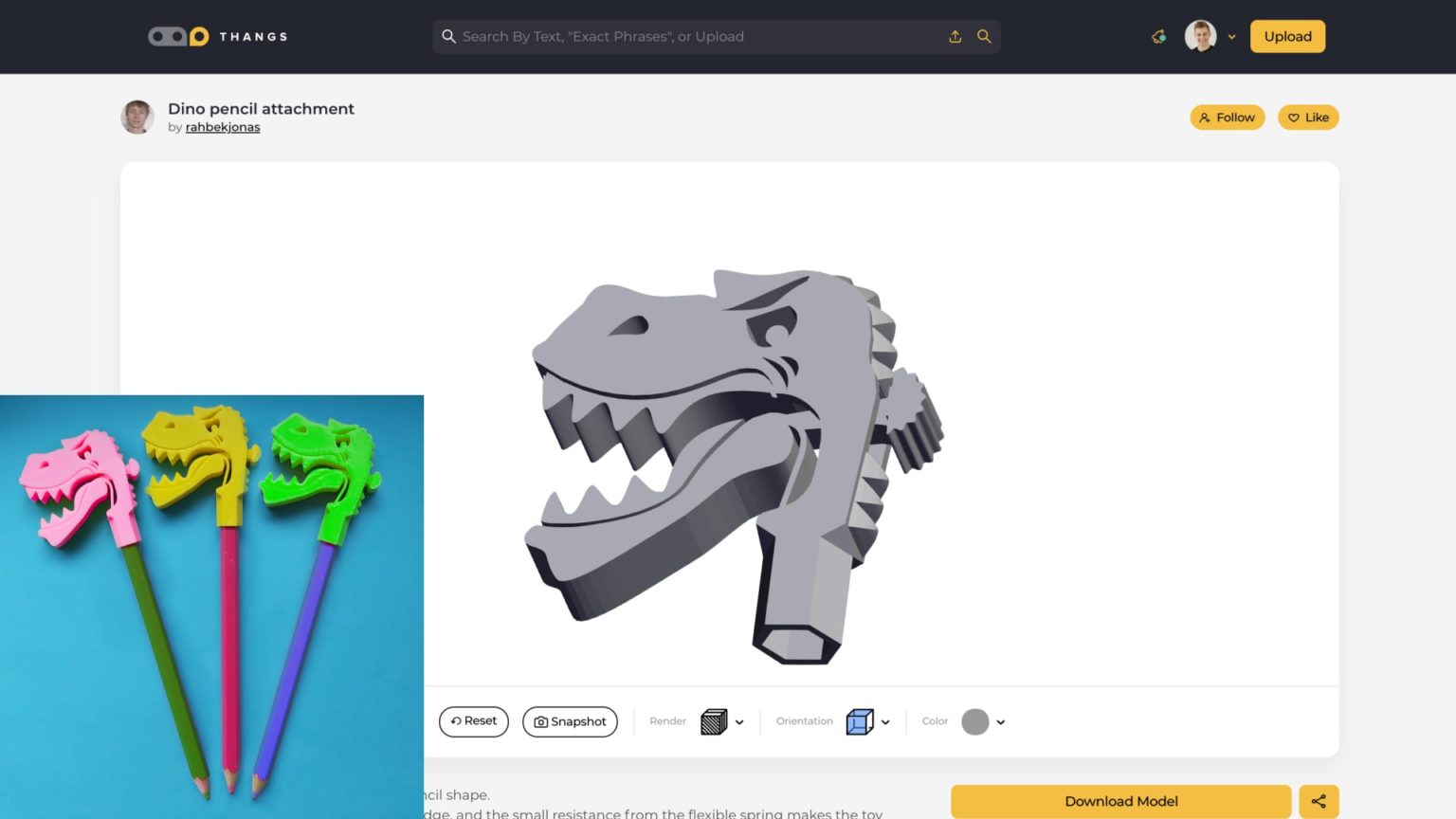Click the Orientation cube icon
The image size is (1456, 819).
(x=860, y=721)
